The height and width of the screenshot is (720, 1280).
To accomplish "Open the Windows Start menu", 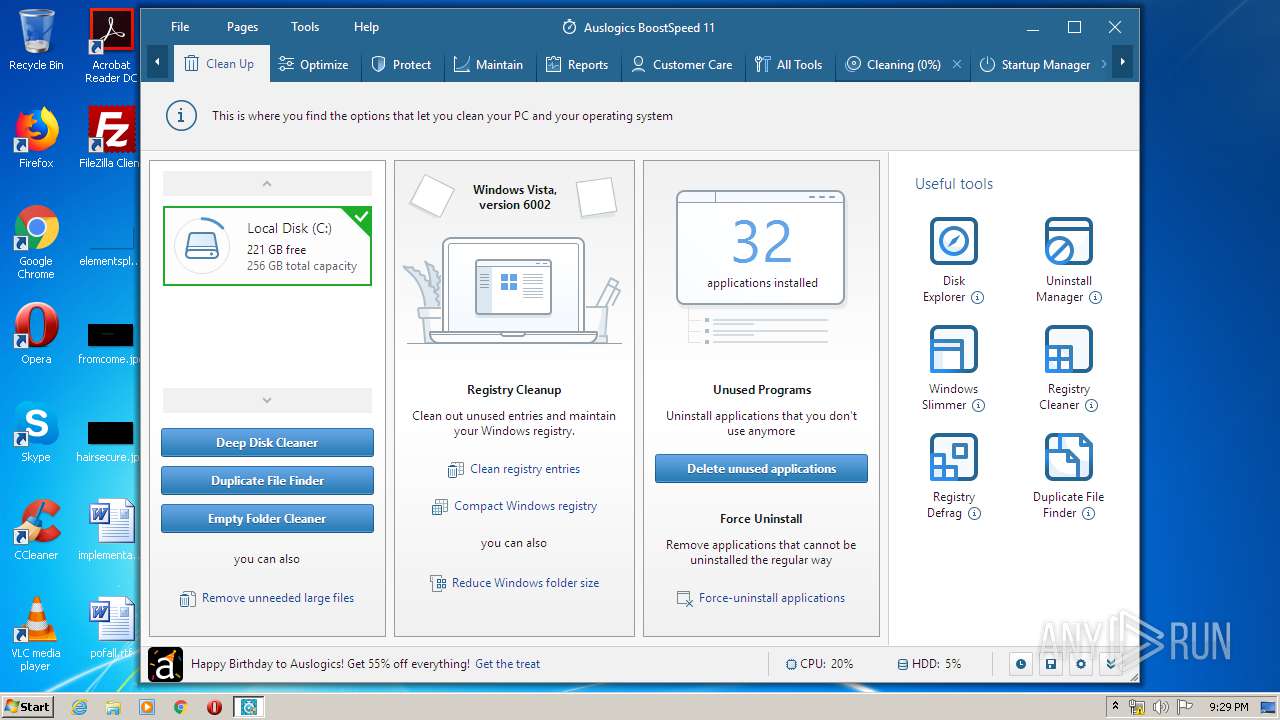I will (27, 706).
